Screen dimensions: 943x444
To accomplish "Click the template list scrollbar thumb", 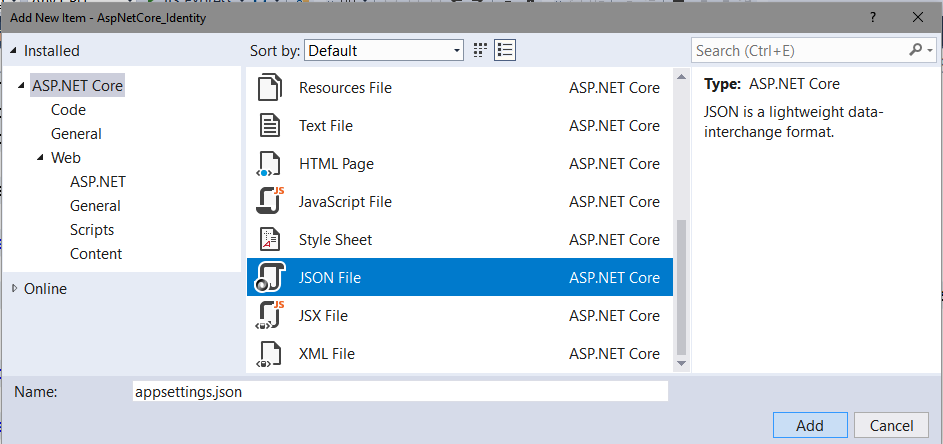I will [681, 288].
